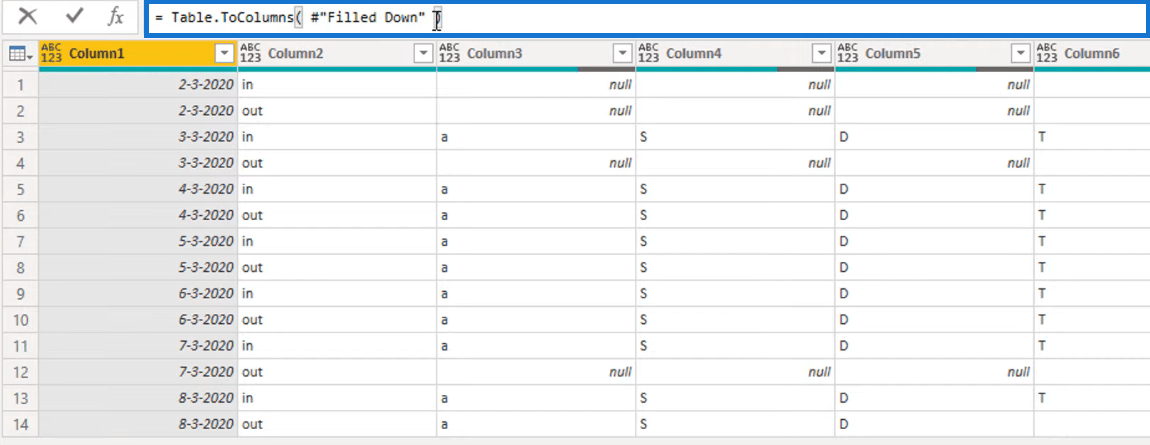
Task: Open Column2 filter dropdown
Action: [424, 54]
